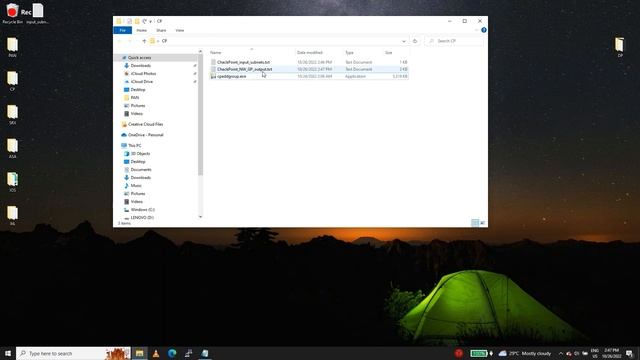Open the PAN folder in Quick access

[x=134, y=98]
